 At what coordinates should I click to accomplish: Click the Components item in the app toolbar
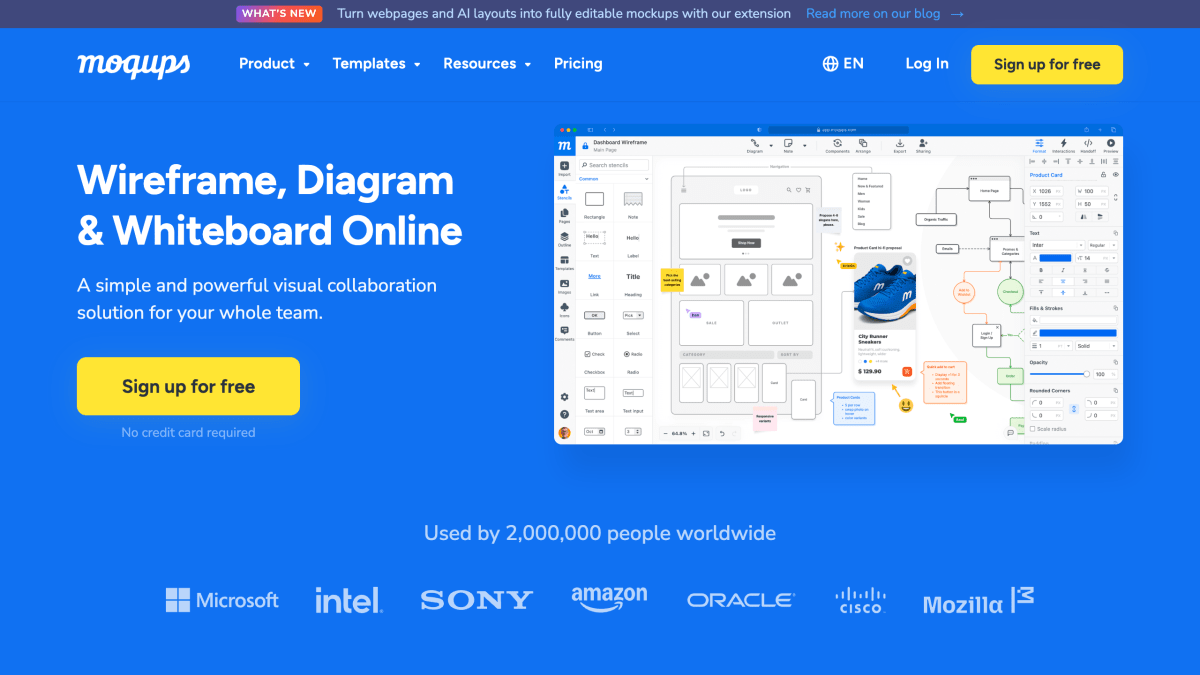pos(837,146)
